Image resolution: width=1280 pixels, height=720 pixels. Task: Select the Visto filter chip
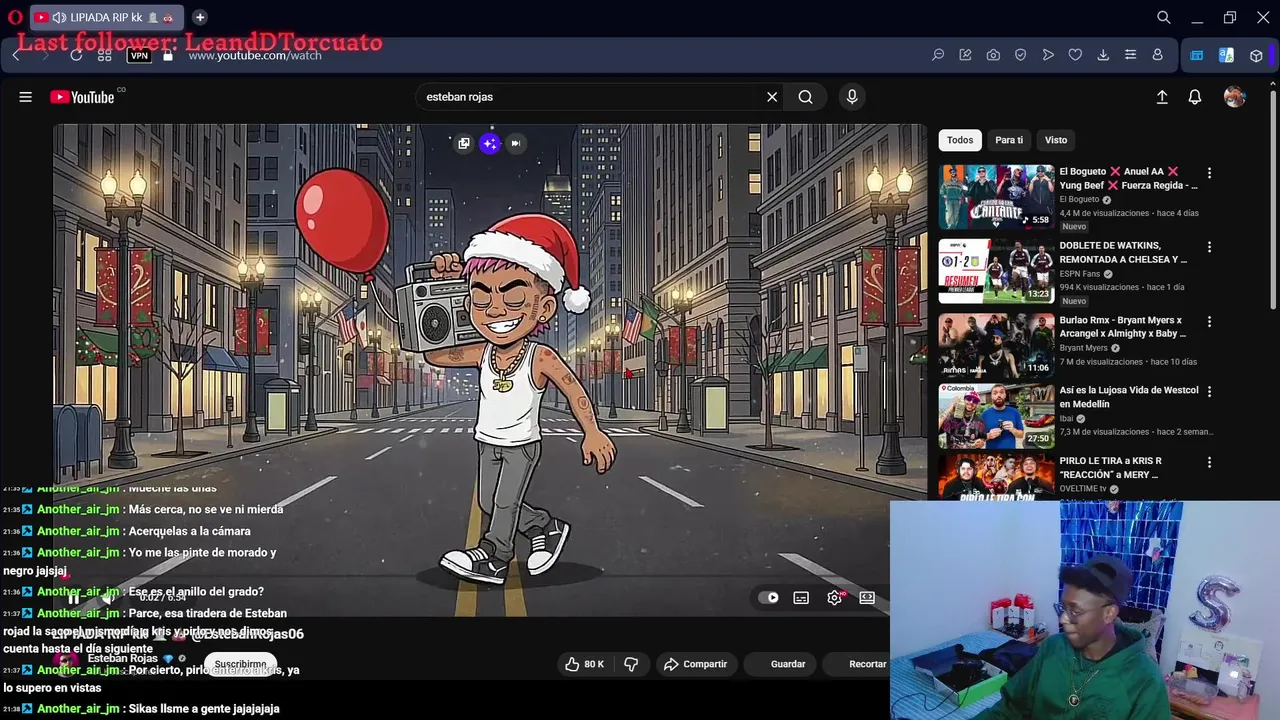point(1056,140)
